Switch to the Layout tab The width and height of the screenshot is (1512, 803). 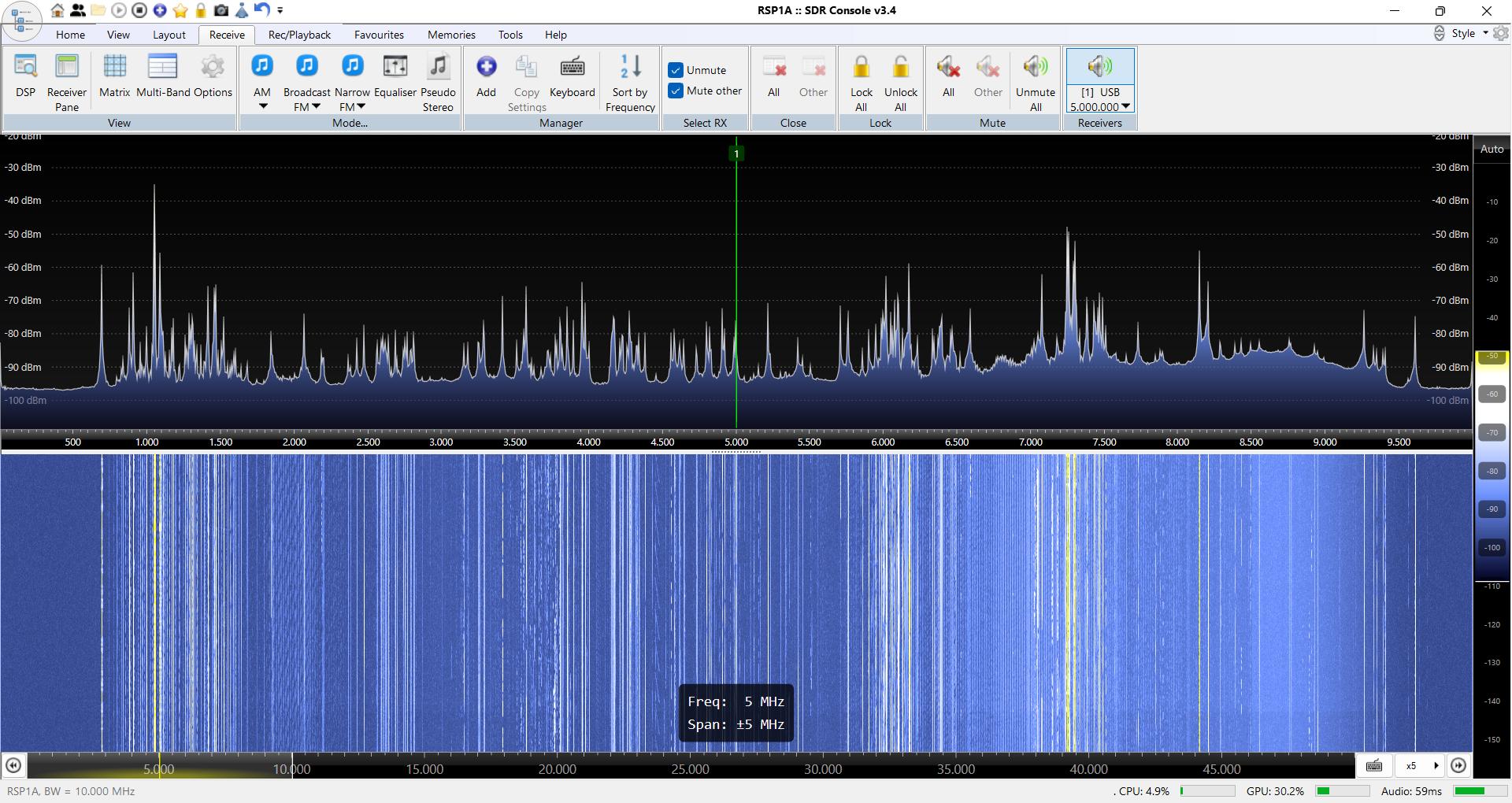click(x=169, y=35)
